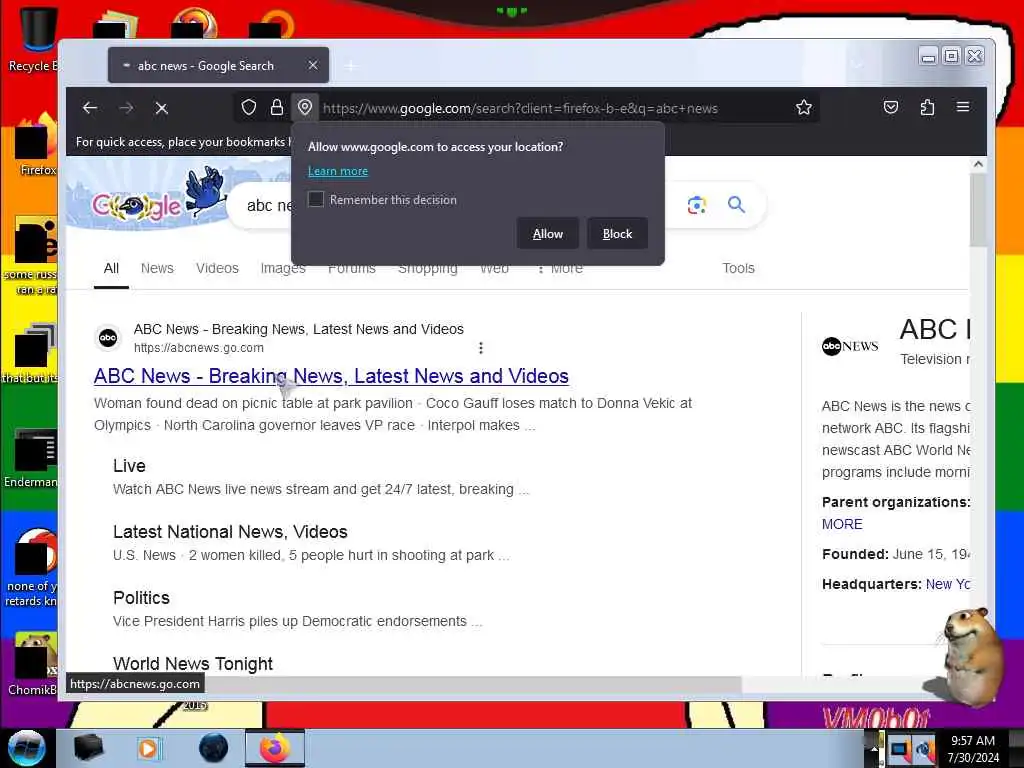Open the Learn more link
Image resolution: width=1024 pixels, height=768 pixels.
[x=338, y=171]
